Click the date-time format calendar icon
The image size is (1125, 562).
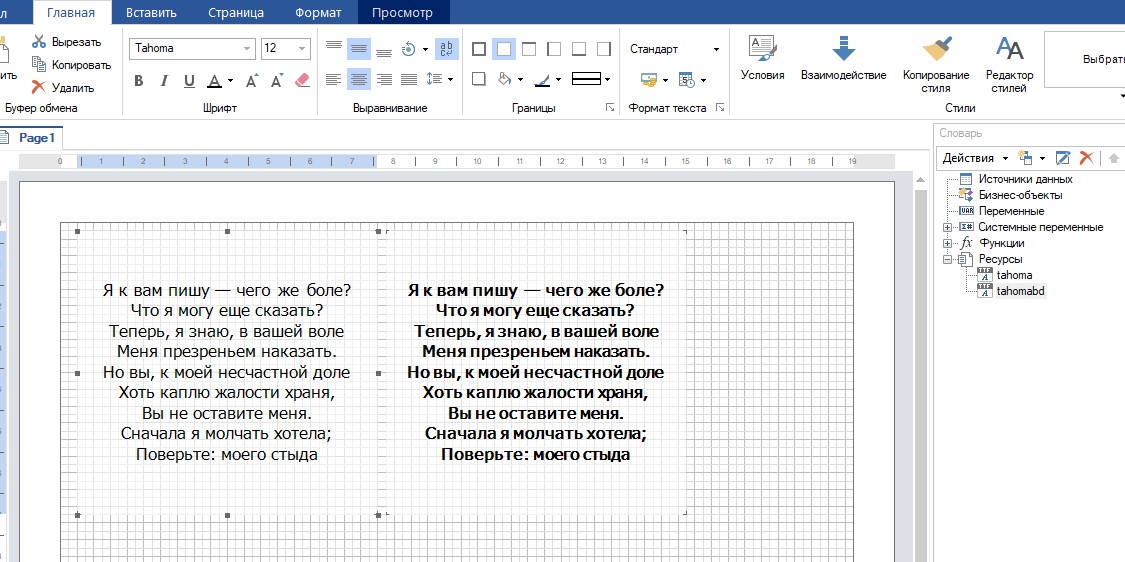coord(687,80)
